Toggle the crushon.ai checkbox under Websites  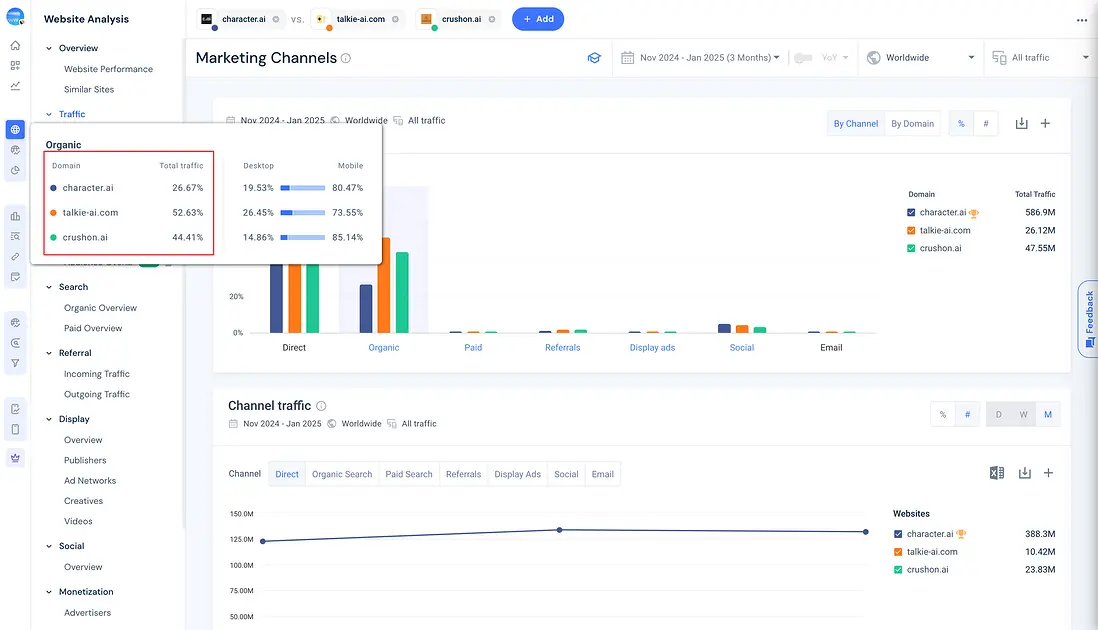(898, 570)
